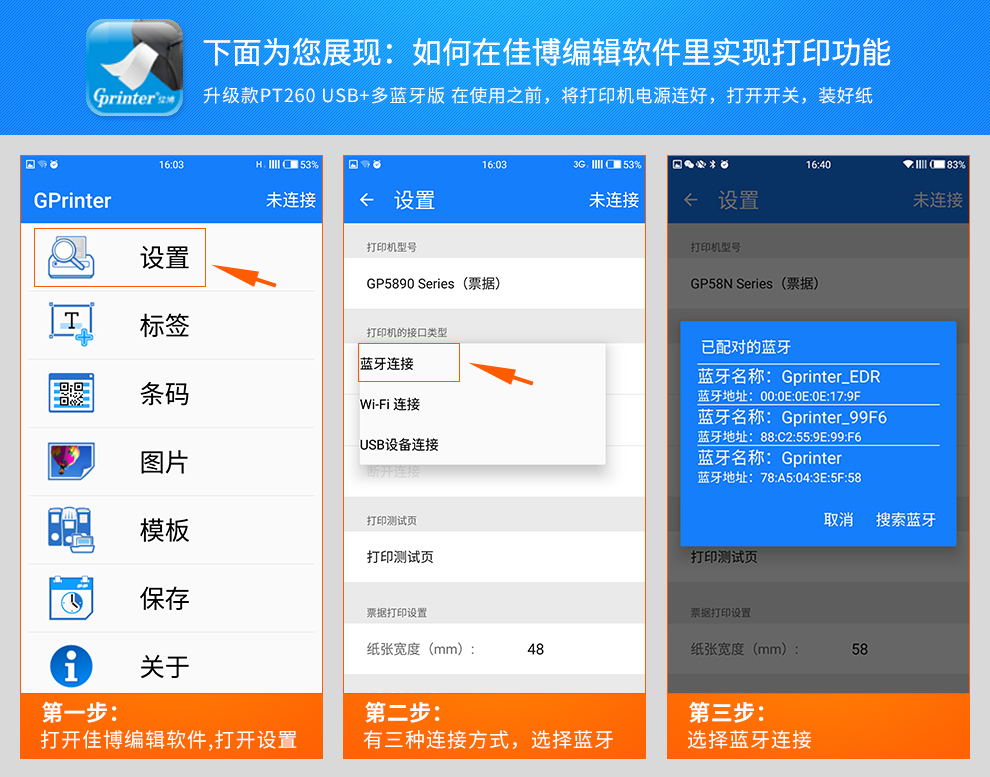Tap 打印测试页 row in second phone
The image size is (990, 777).
click(494, 557)
